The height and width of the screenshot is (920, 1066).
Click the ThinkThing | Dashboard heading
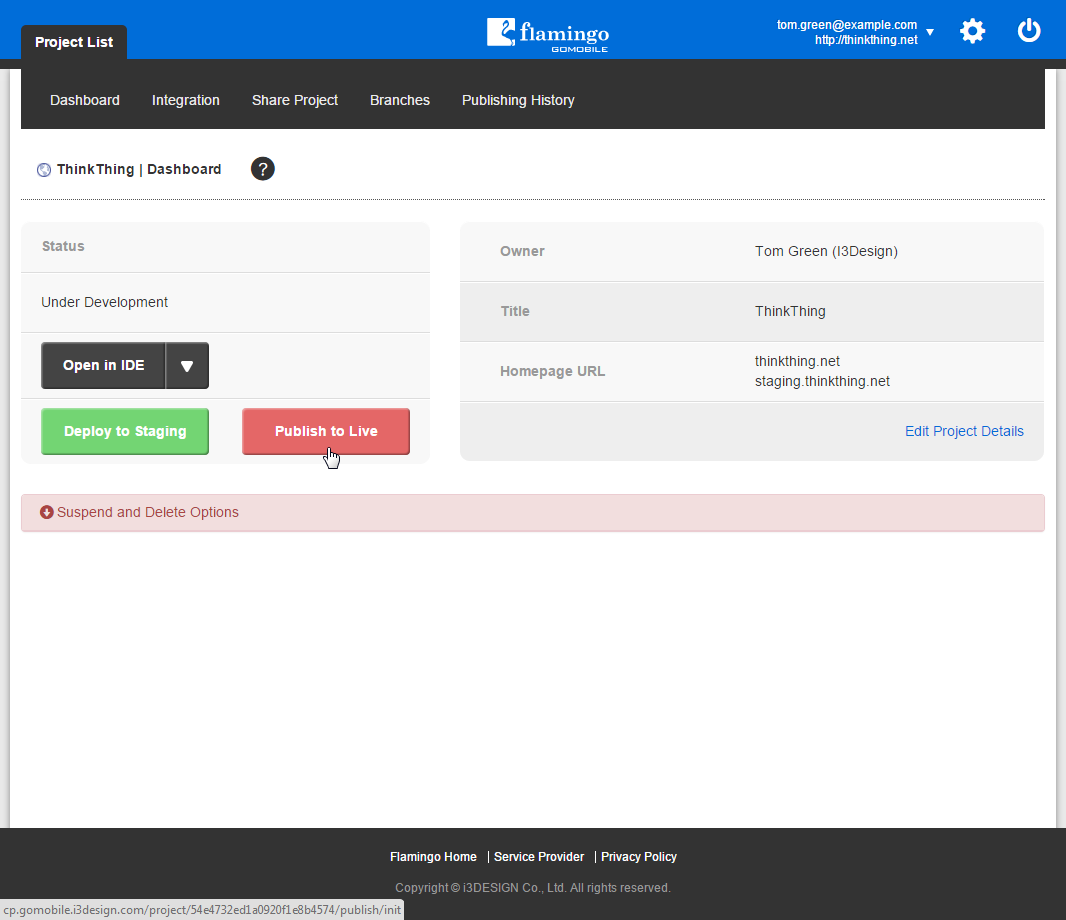point(139,169)
